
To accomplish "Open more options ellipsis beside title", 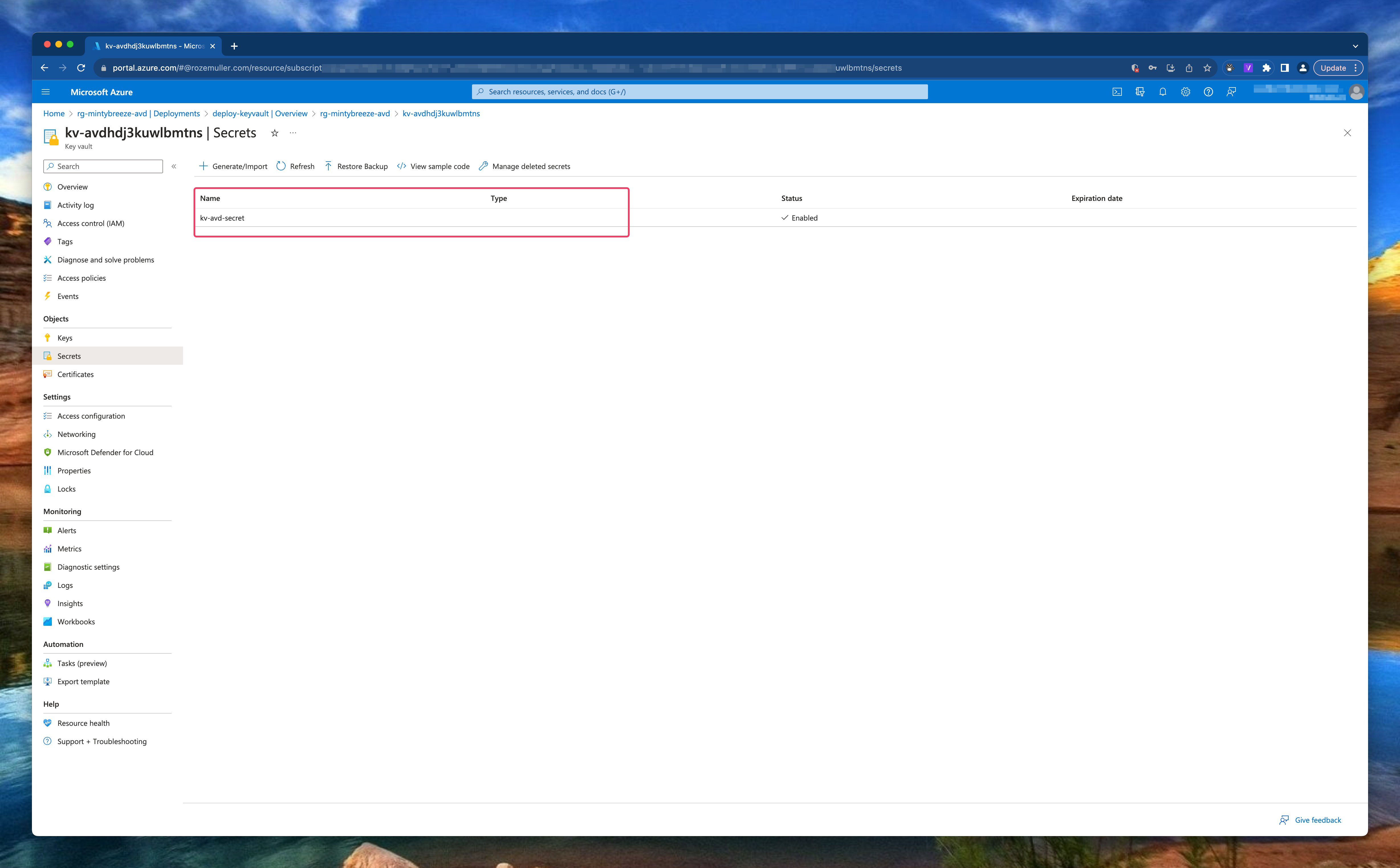I will (293, 133).
